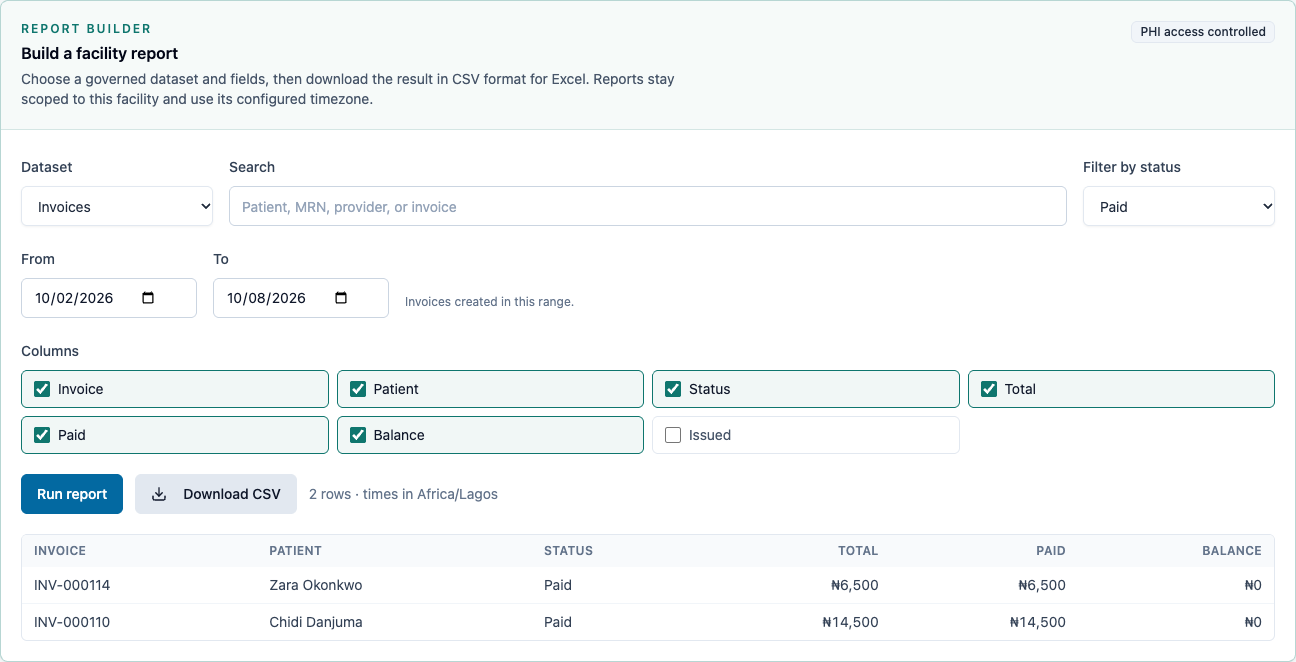Uncheck the Status column checkbox
1296x662 pixels.
click(x=673, y=389)
